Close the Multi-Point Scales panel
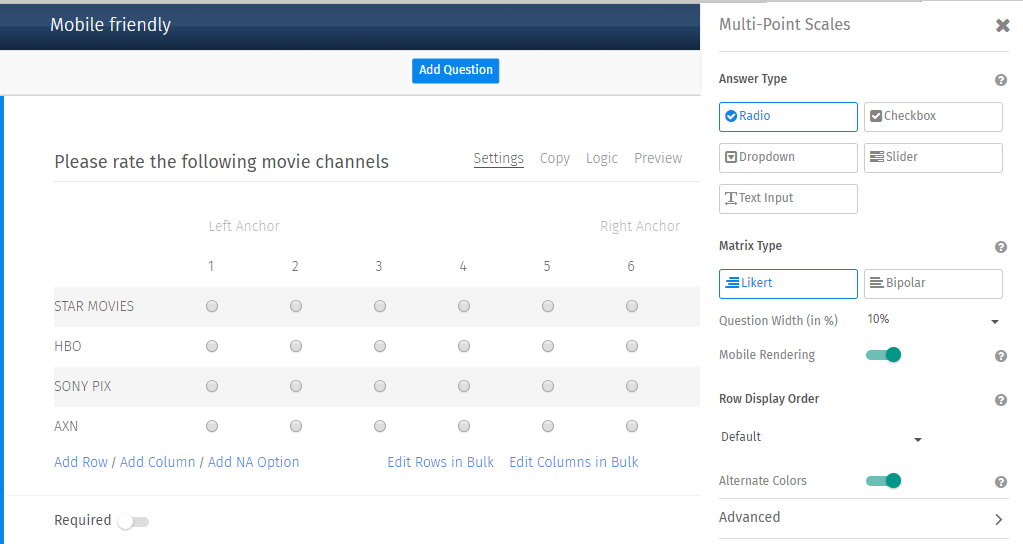Screen dimensions: 1023x544 click(1002, 26)
